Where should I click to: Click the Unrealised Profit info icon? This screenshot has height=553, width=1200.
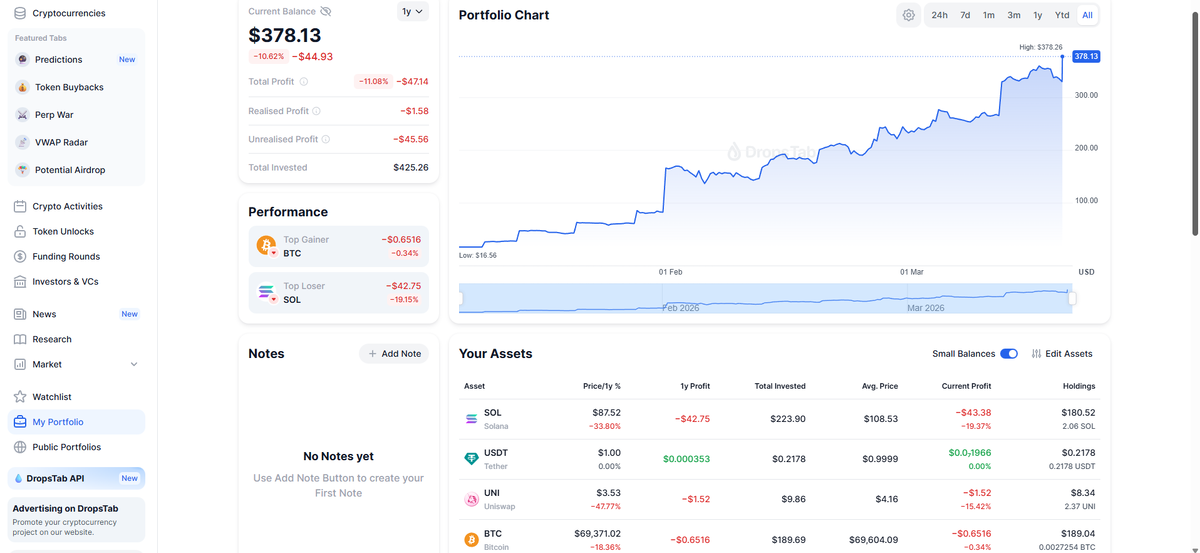(326, 139)
